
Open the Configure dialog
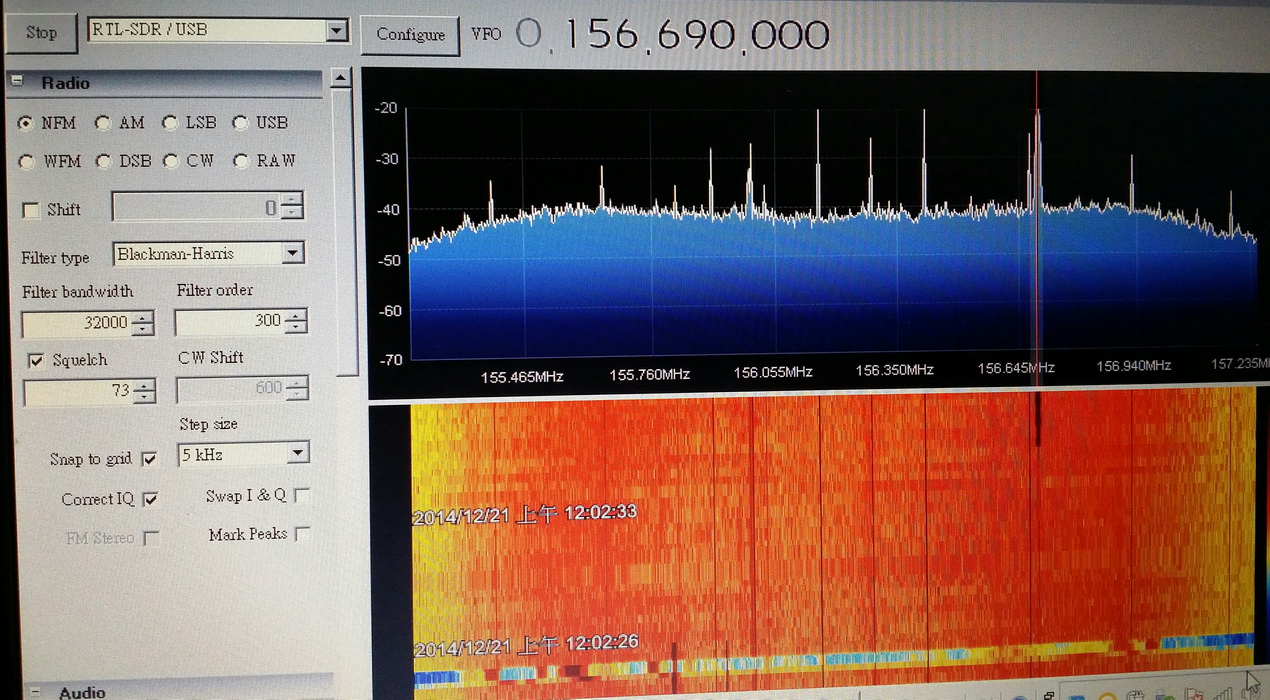[x=410, y=34]
